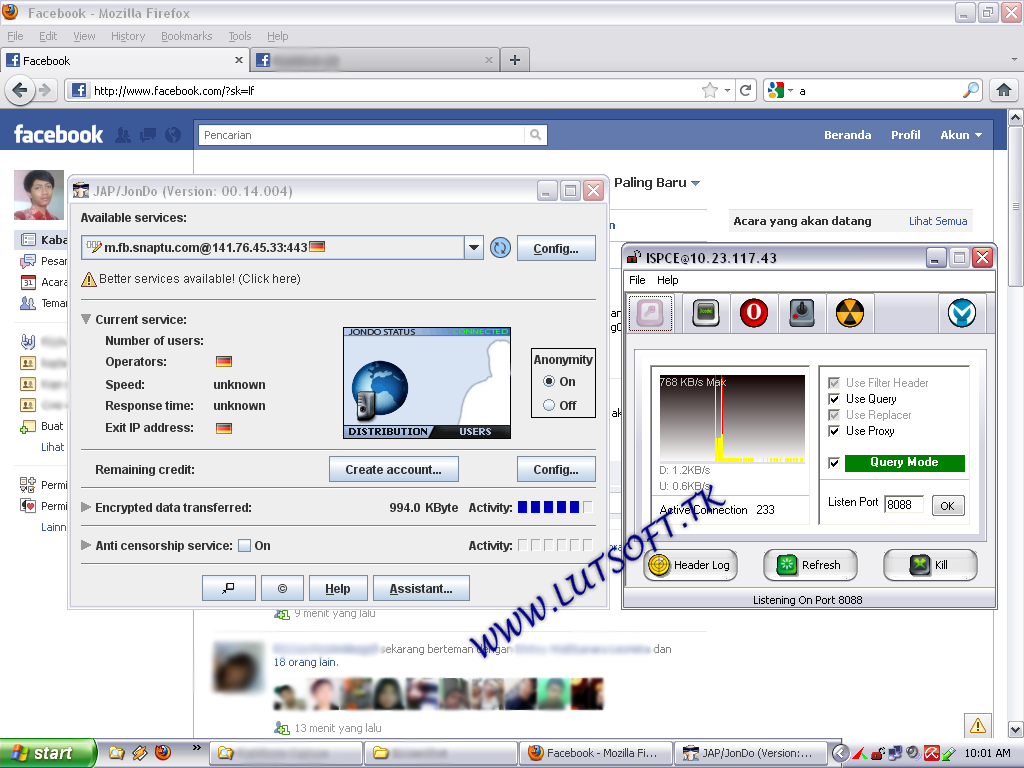The image size is (1024, 768).
Task: Click the JonDo copyright info button
Action: [x=282, y=588]
